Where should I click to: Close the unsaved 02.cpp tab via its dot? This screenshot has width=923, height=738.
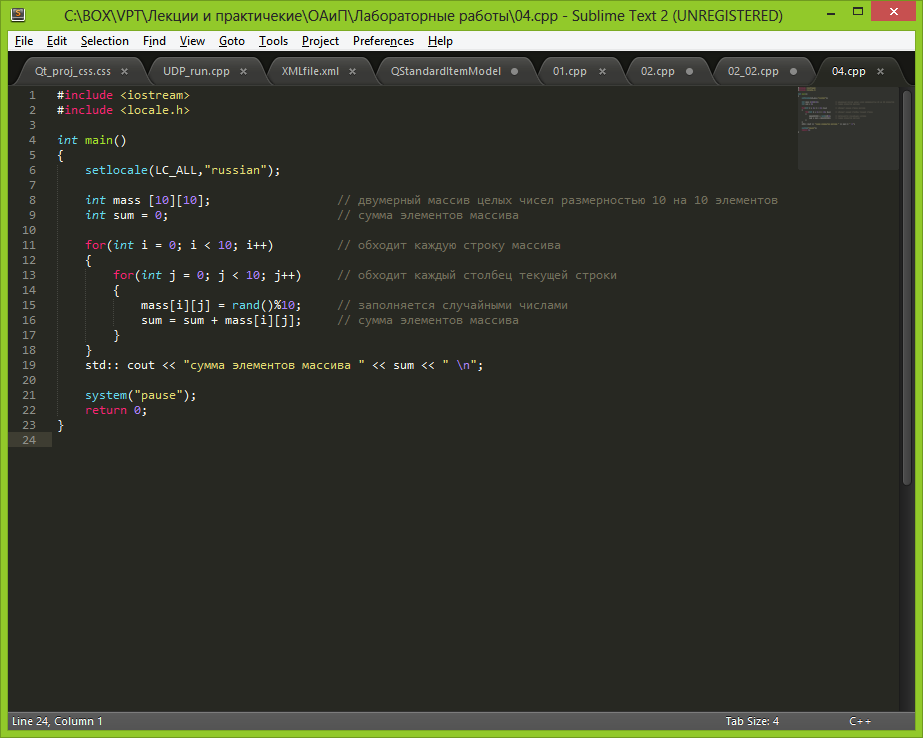[689, 71]
